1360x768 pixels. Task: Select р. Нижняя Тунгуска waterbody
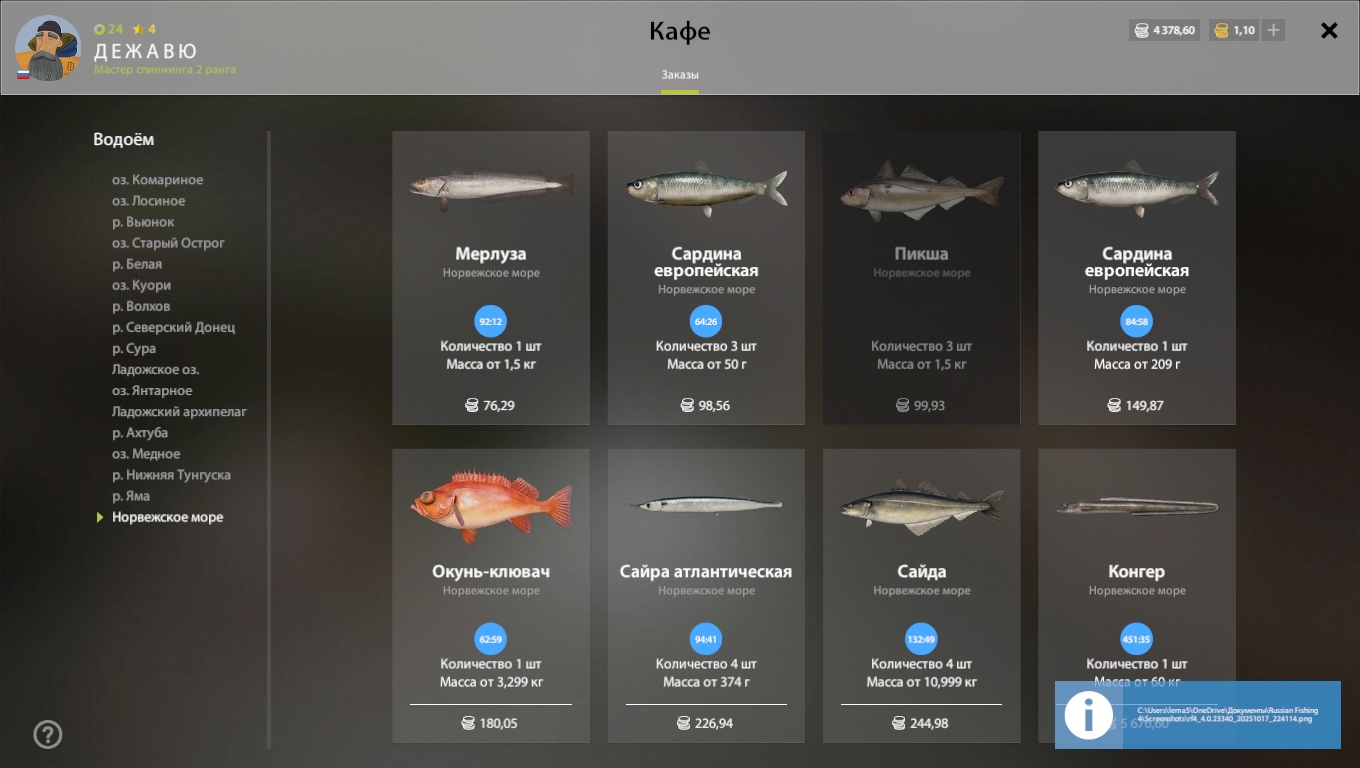tap(171, 475)
